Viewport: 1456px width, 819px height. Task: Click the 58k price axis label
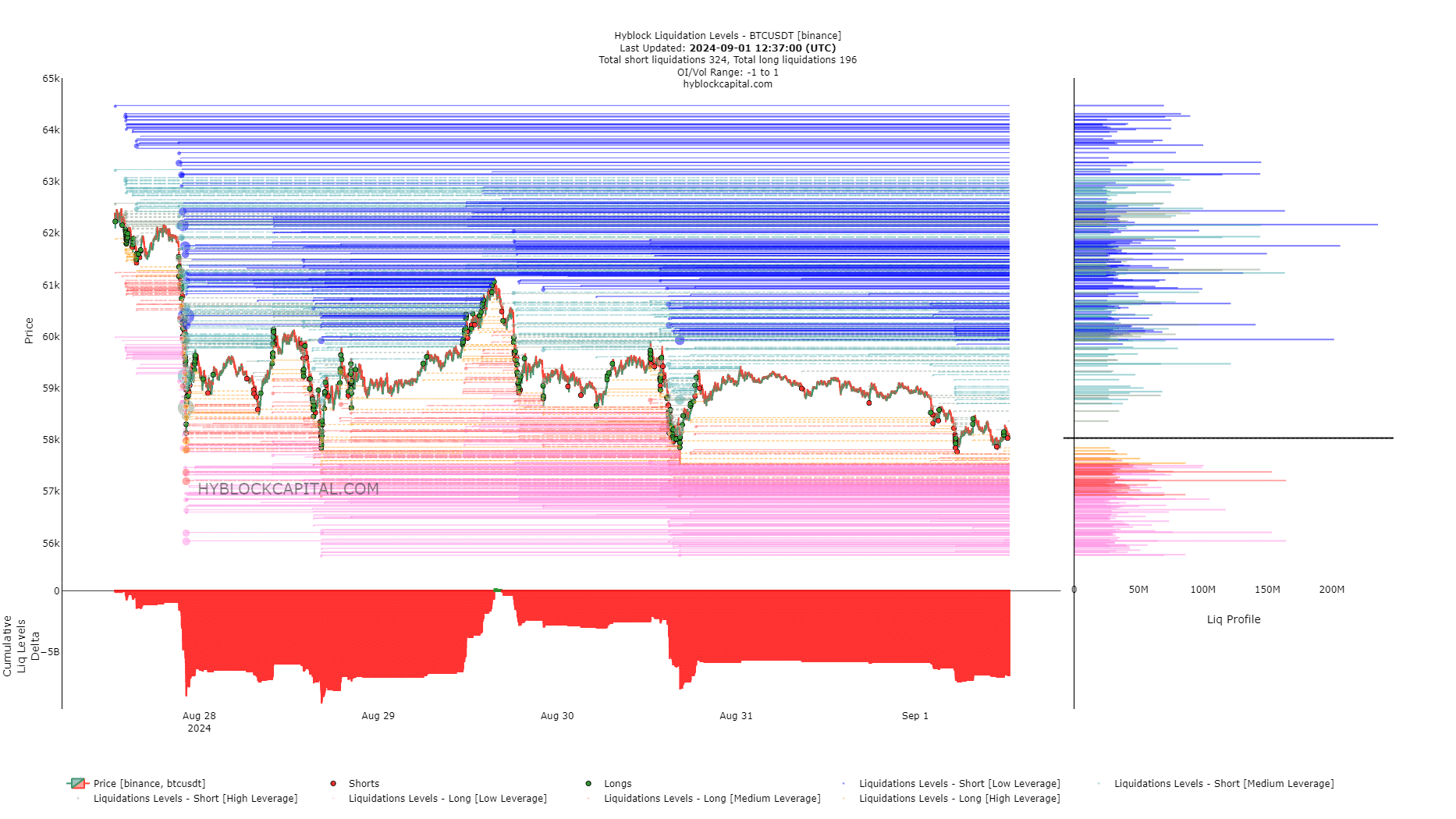point(51,440)
